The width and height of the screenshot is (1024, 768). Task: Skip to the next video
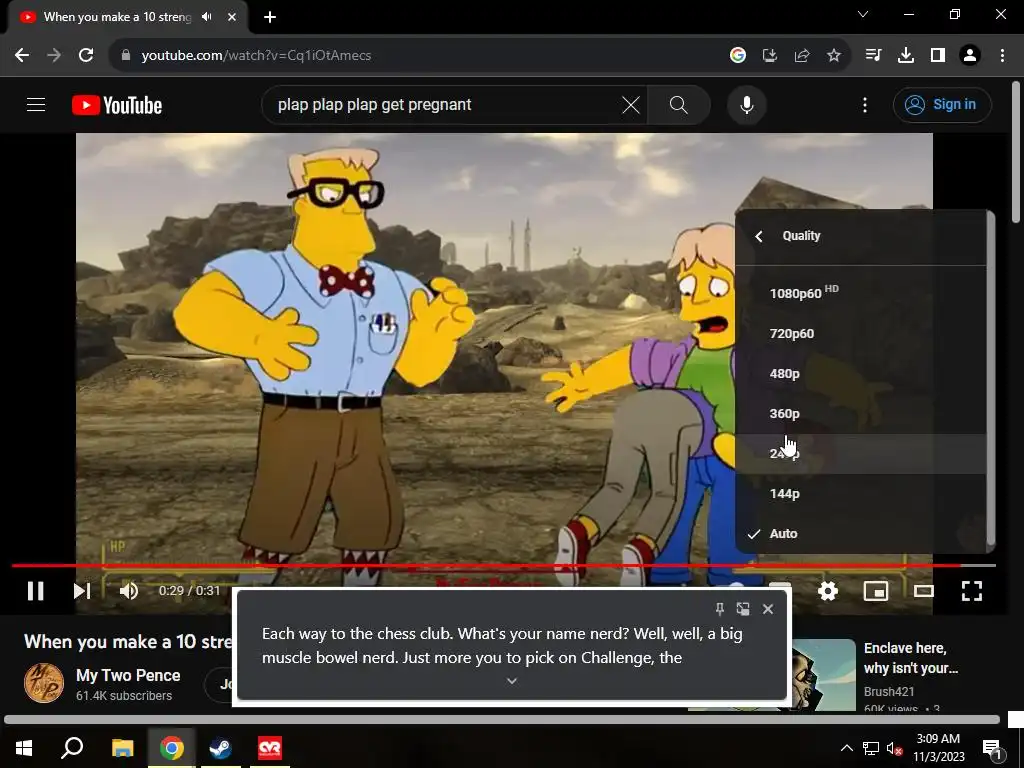coord(82,591)
